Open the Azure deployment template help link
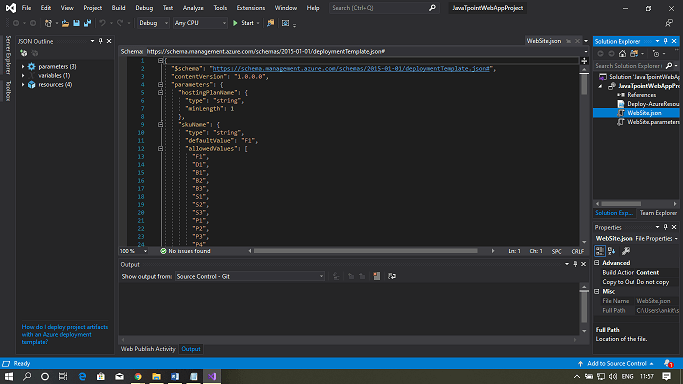683x384 pixels. pyautogui.click(x=64, y=334)
